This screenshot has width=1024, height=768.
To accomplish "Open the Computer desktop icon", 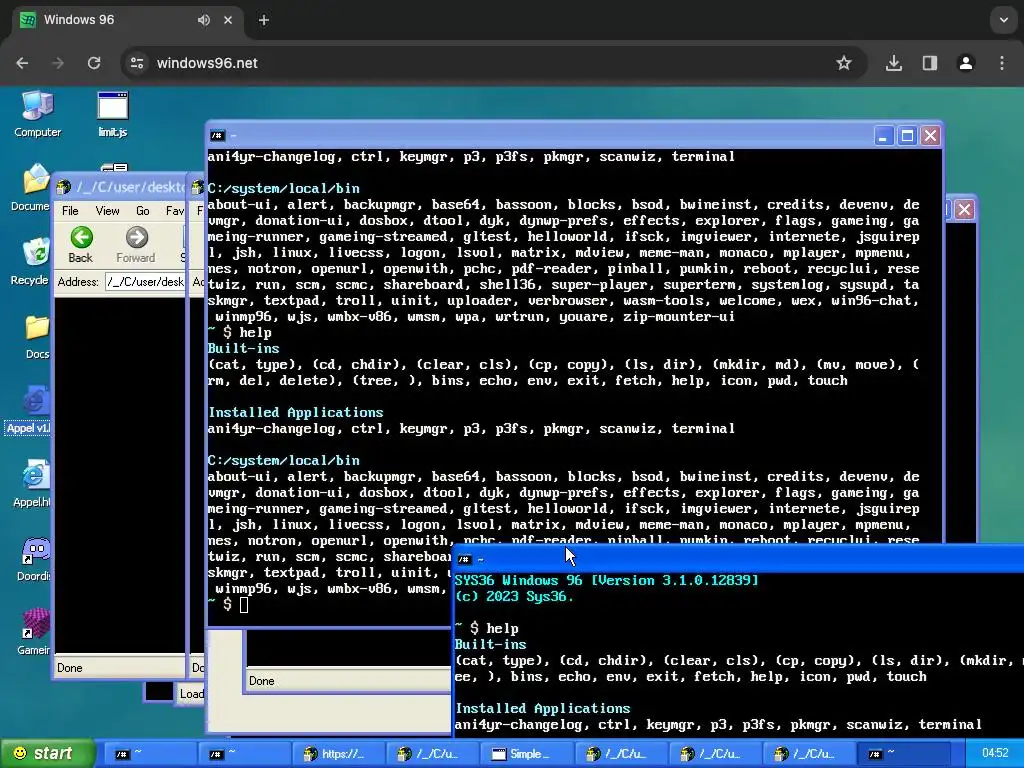I will [x=37, y=114].
